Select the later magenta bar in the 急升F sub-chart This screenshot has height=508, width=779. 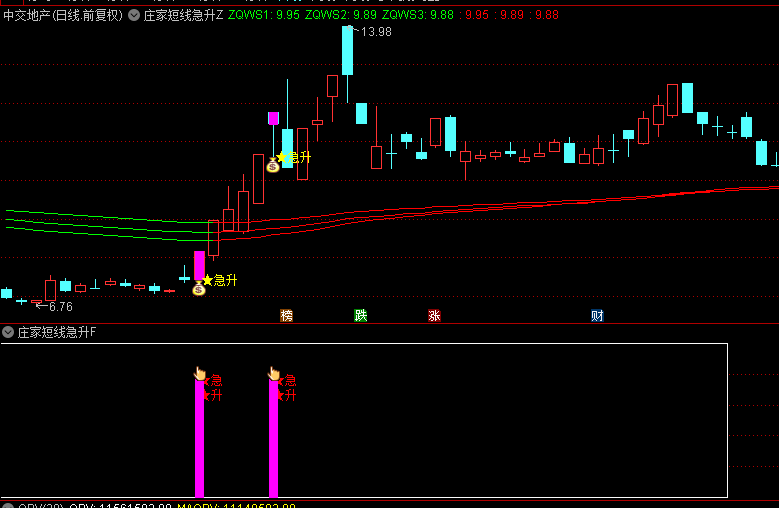(x=273, y=438)
